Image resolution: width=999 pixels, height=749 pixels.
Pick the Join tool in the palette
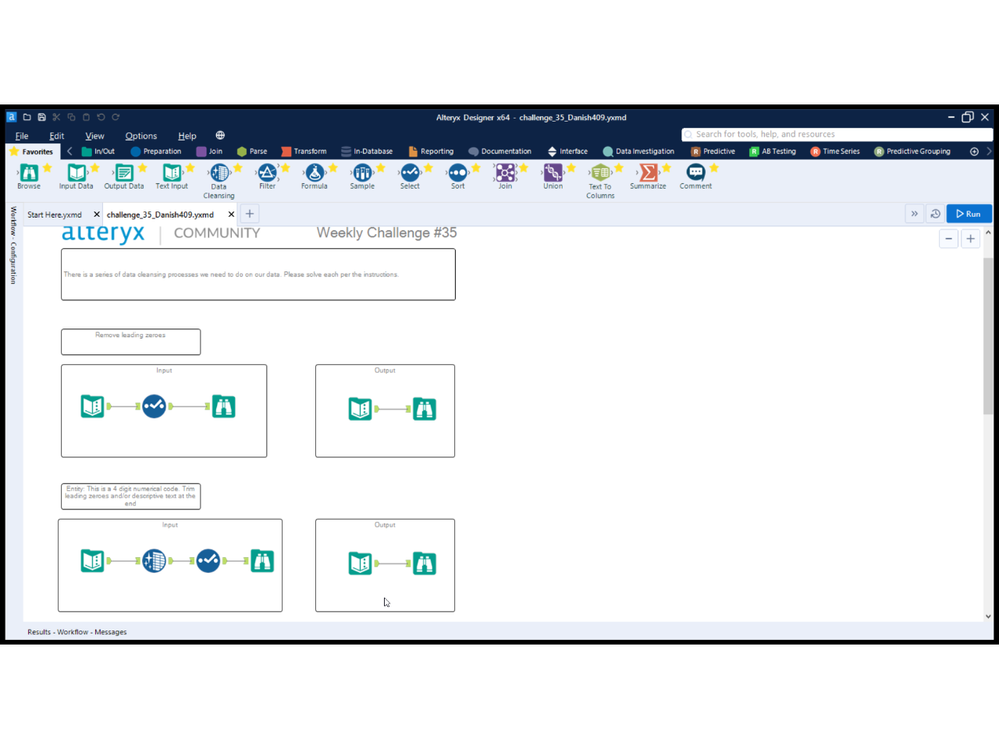(505, 176)
